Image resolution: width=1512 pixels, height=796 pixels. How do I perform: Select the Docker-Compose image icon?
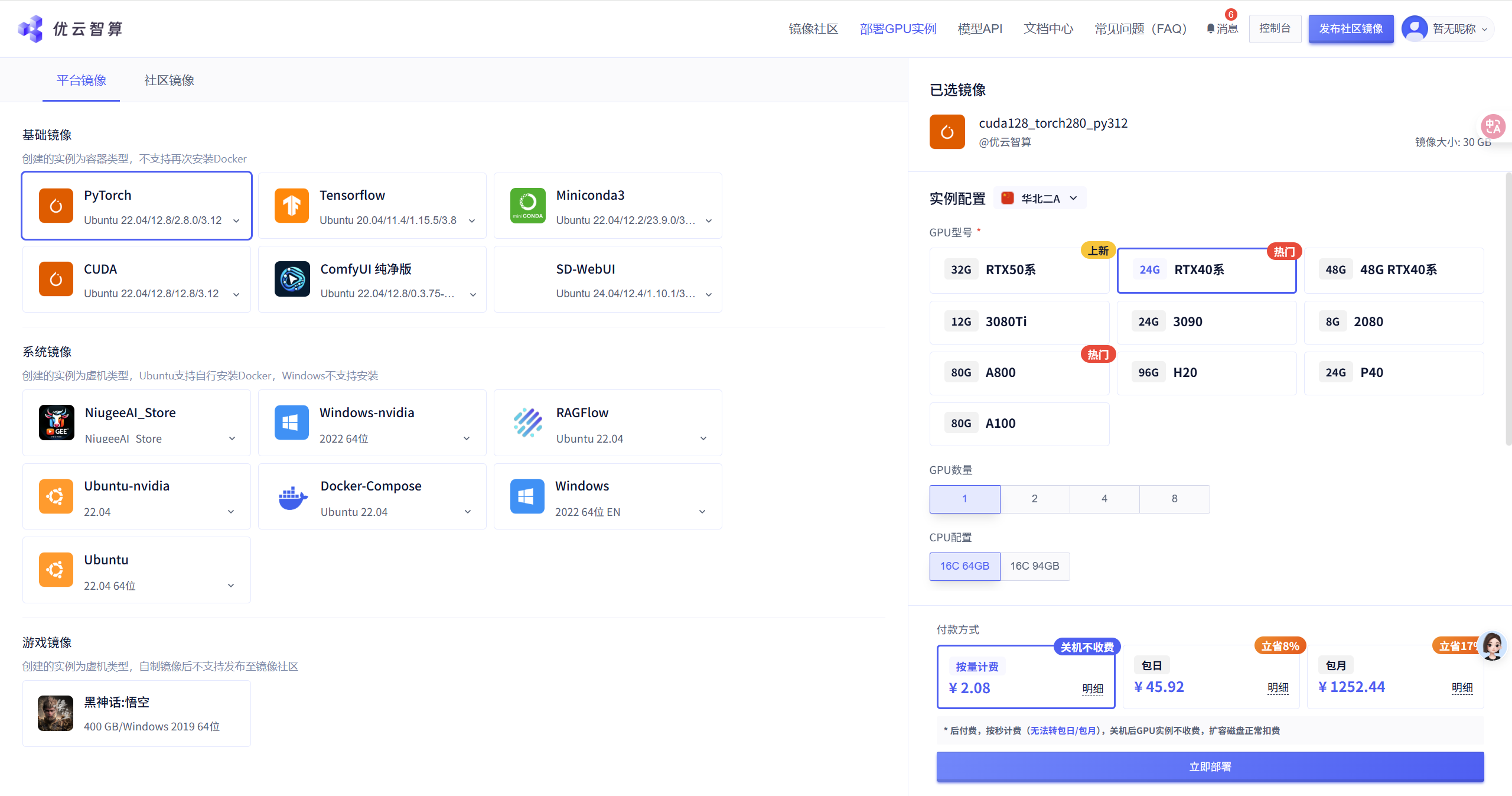coord(292,496)
